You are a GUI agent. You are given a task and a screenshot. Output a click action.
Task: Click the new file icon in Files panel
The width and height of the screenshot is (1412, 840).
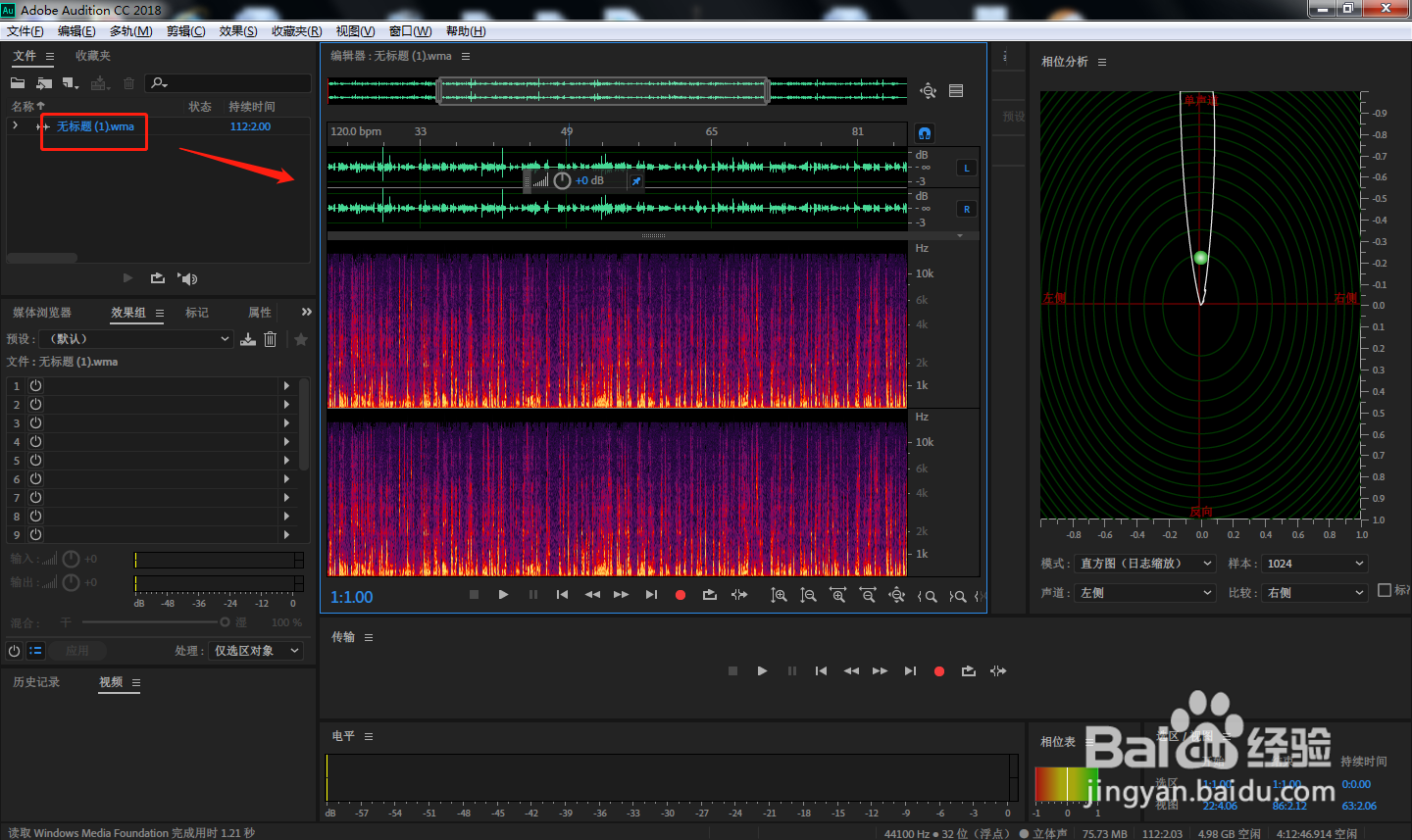click(71, 83)
